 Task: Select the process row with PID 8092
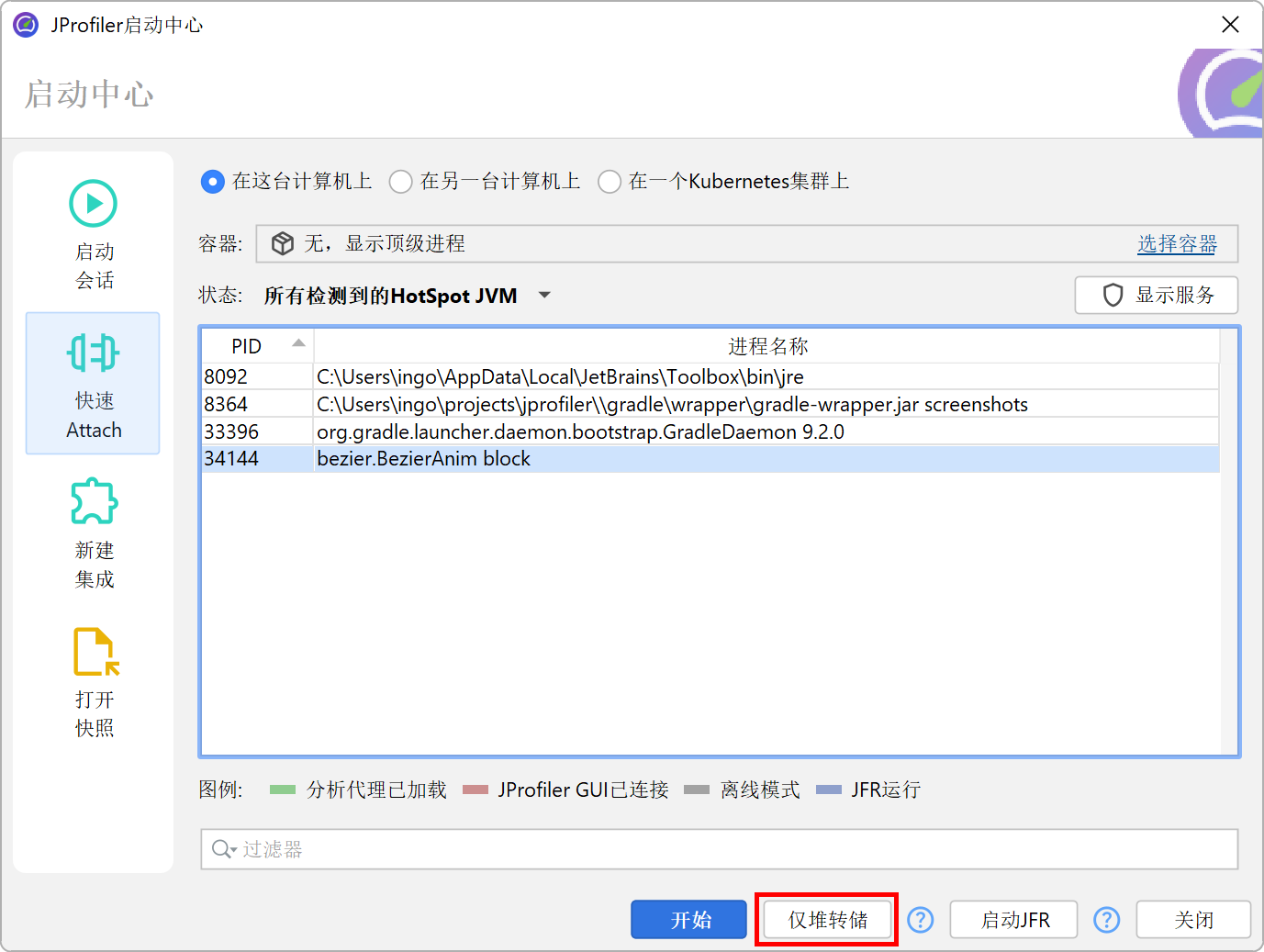tap(710, 376)
